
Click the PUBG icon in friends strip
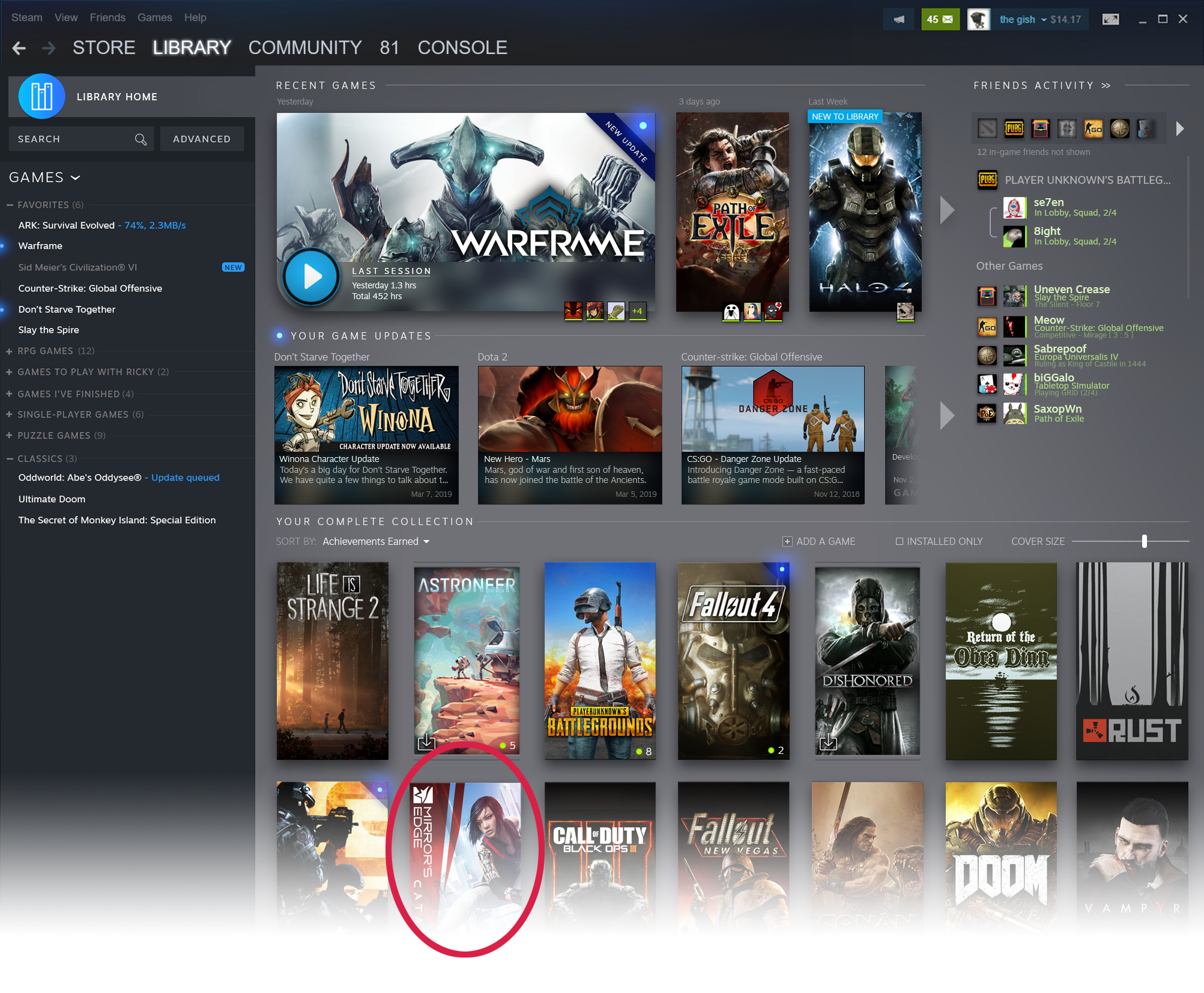[1014, 129]
